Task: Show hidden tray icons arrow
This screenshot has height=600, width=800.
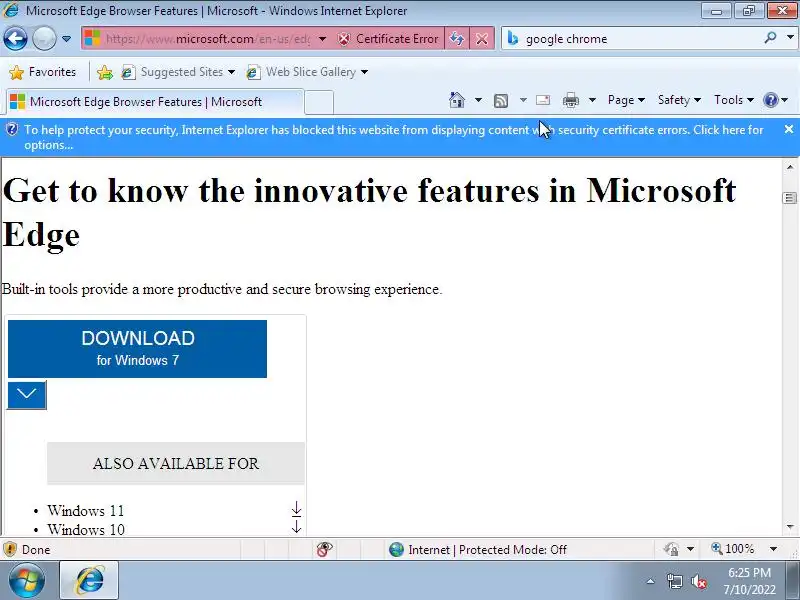Action: point(651,581)
